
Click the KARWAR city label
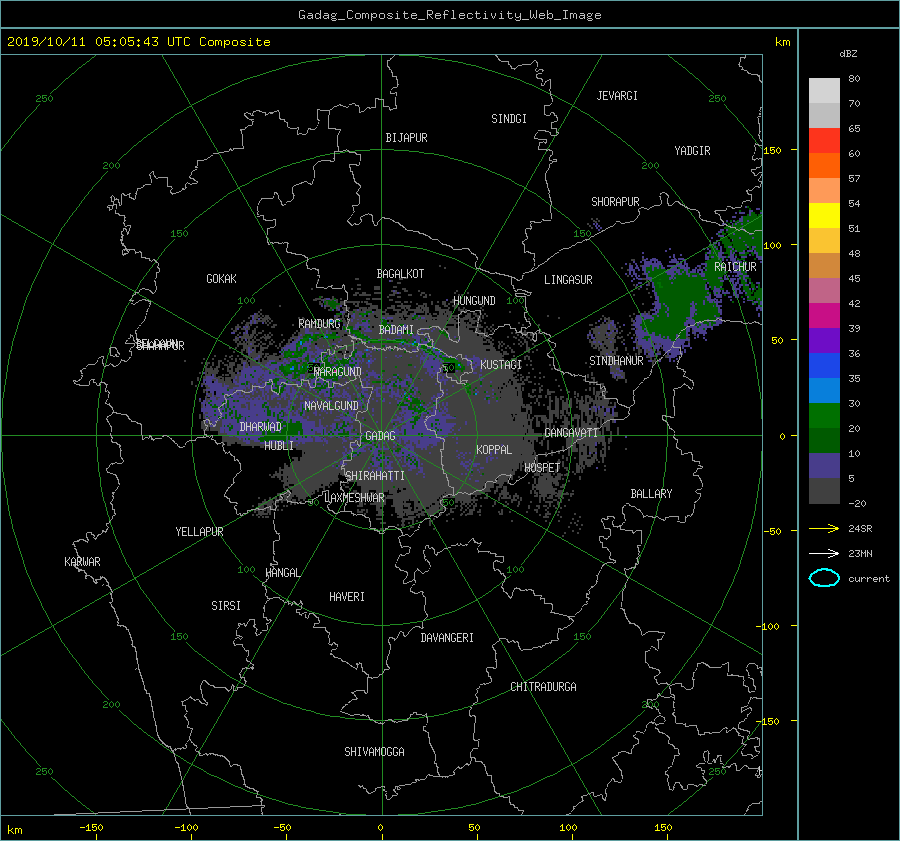[82, 562]
